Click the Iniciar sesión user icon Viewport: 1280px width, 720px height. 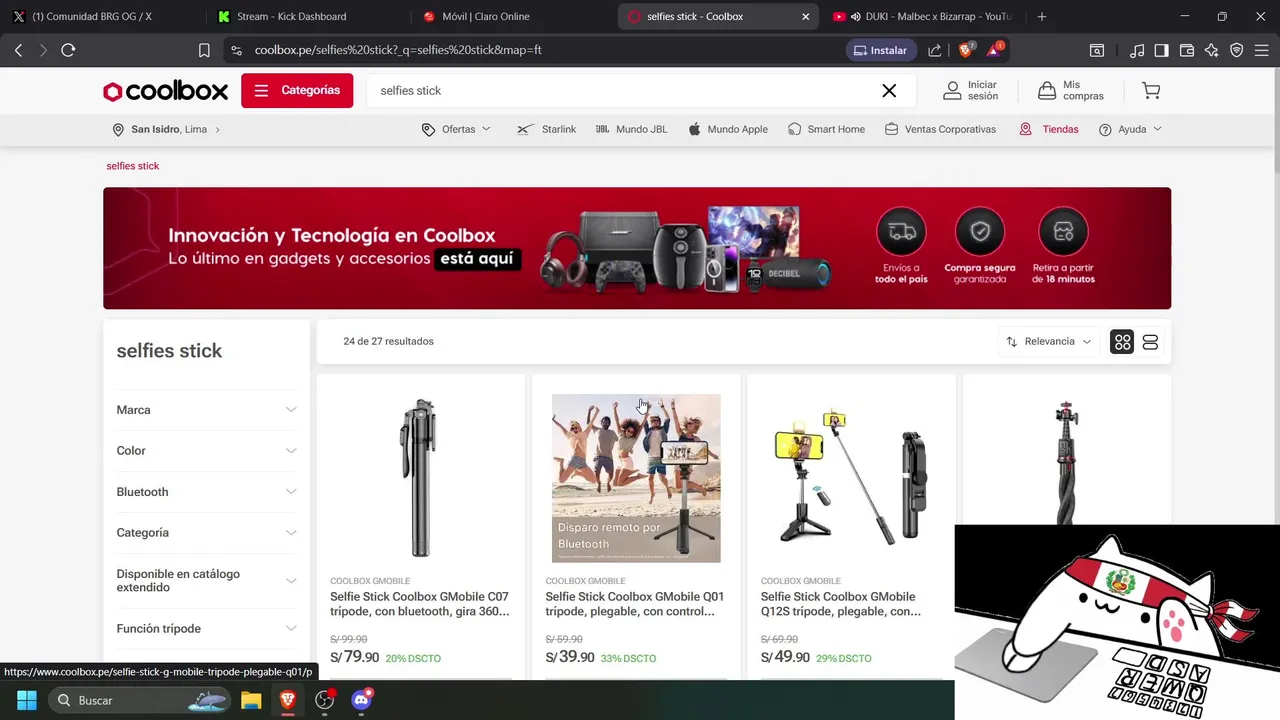[952, 91]
